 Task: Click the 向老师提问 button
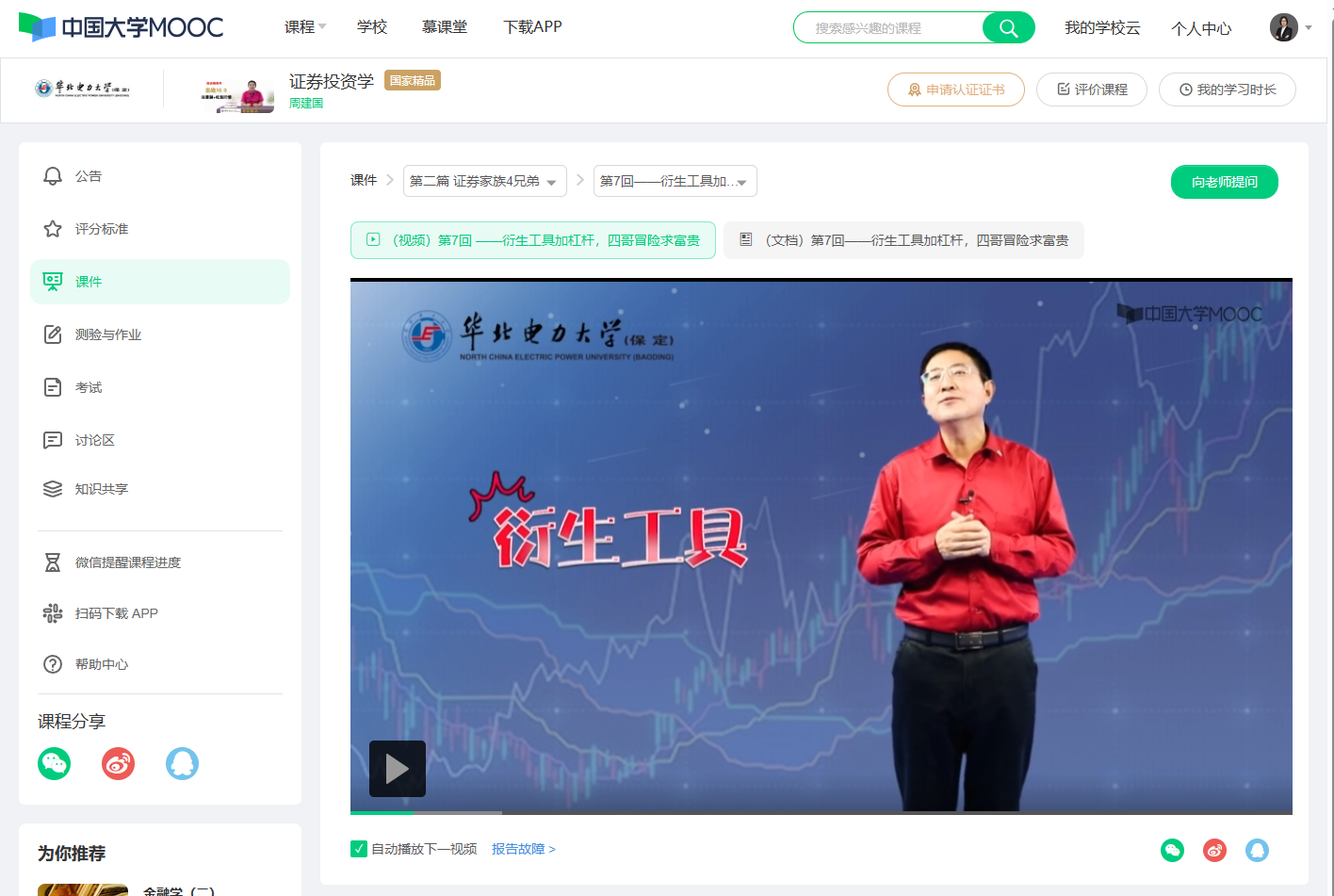click(x=1225, y=182)
